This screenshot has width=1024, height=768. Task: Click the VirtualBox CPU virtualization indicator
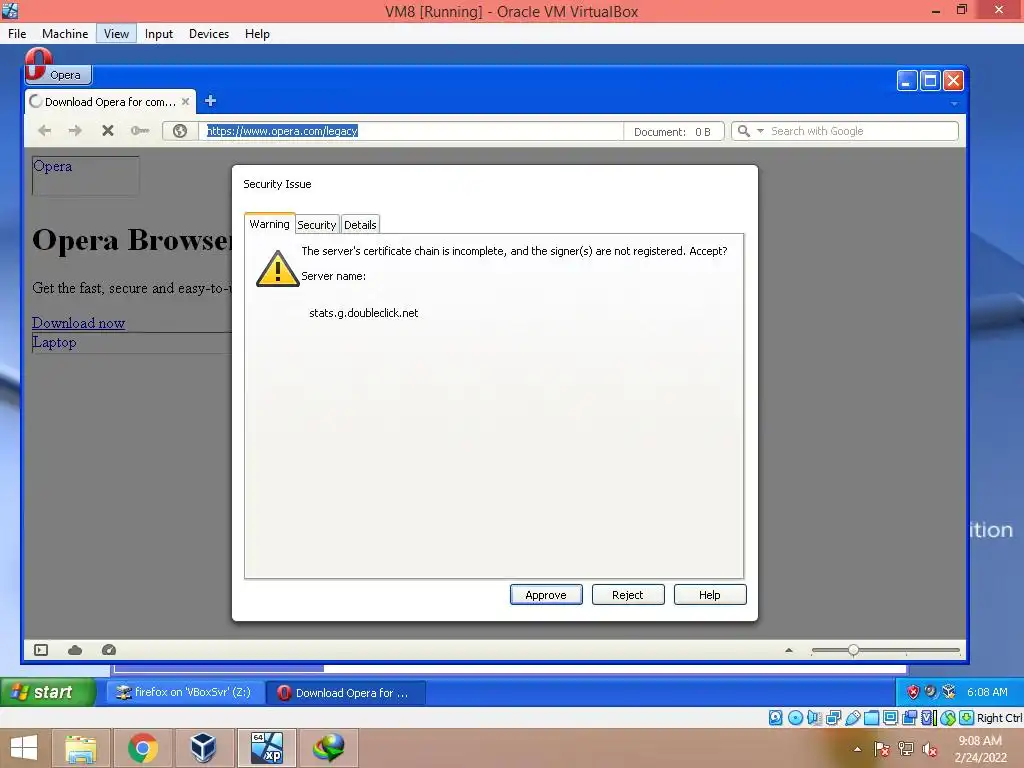pyautogui.click(x=929, y=718)
